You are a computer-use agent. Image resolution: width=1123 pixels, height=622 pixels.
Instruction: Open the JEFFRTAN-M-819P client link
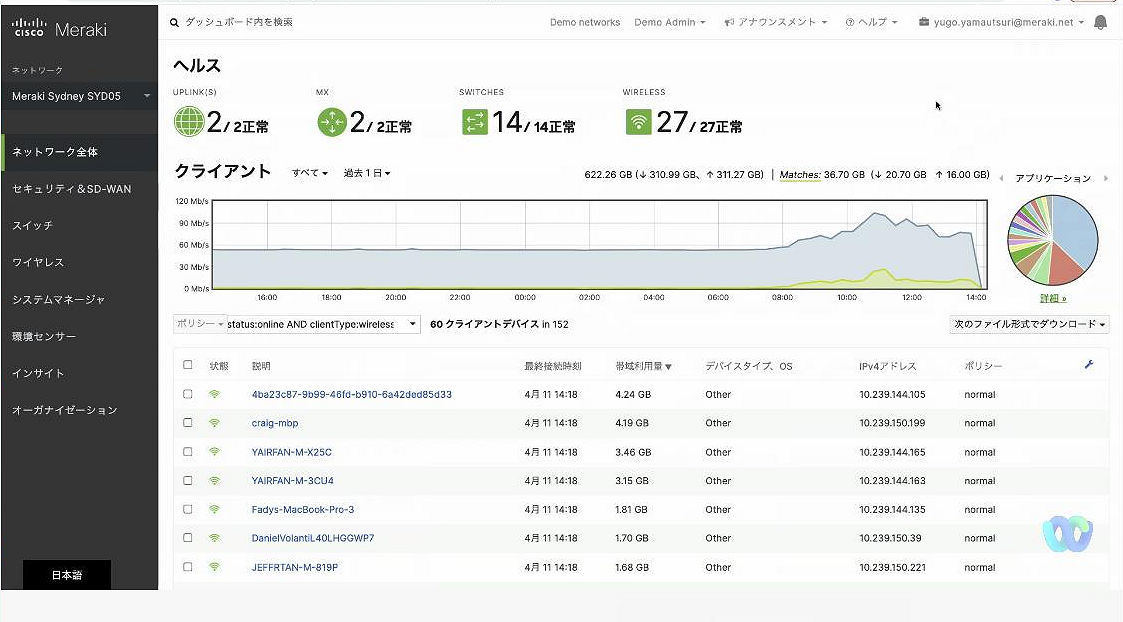[294, 567]
